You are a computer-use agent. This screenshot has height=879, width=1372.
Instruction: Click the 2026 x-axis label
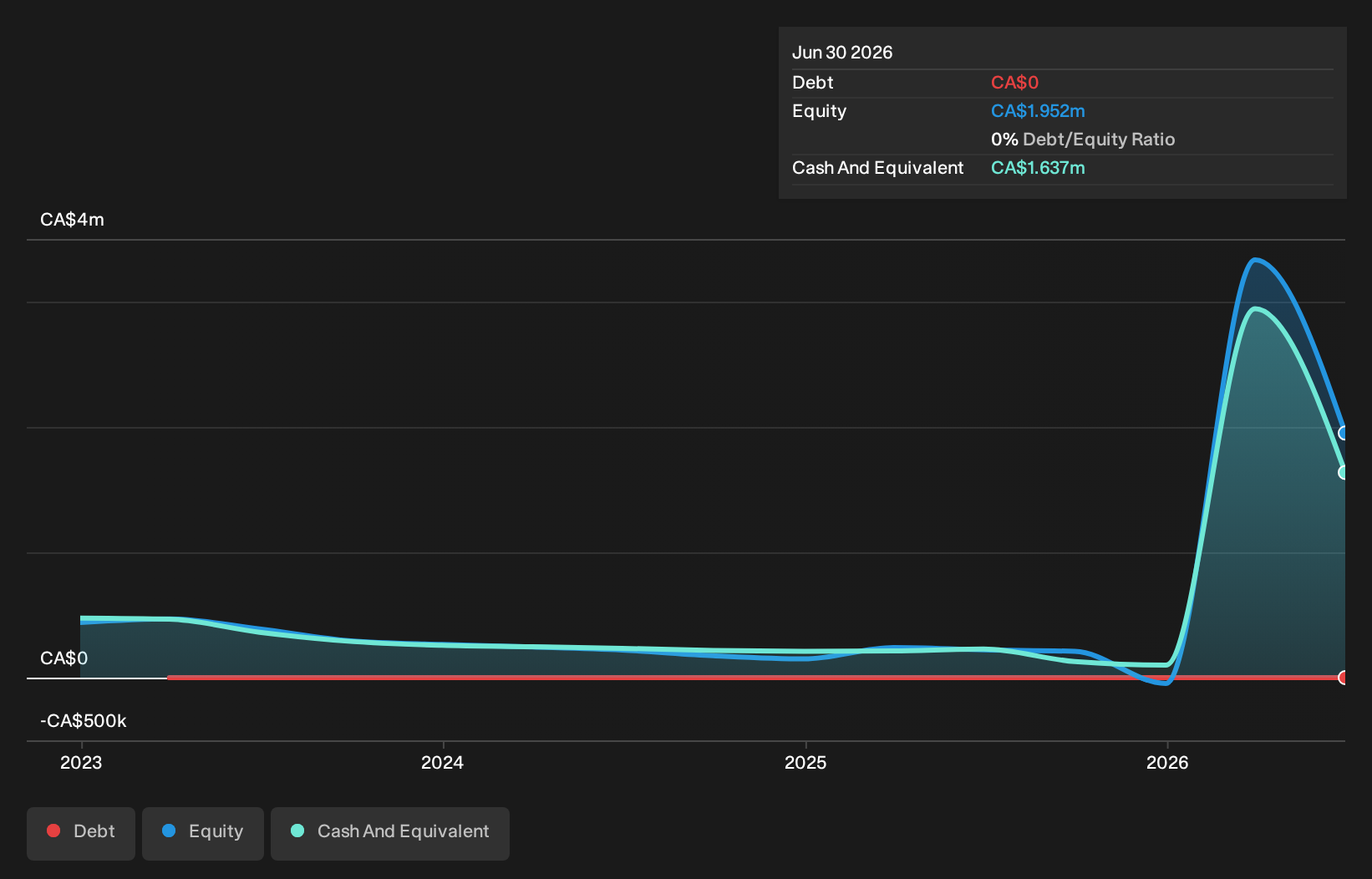[x=1167, y=762]
